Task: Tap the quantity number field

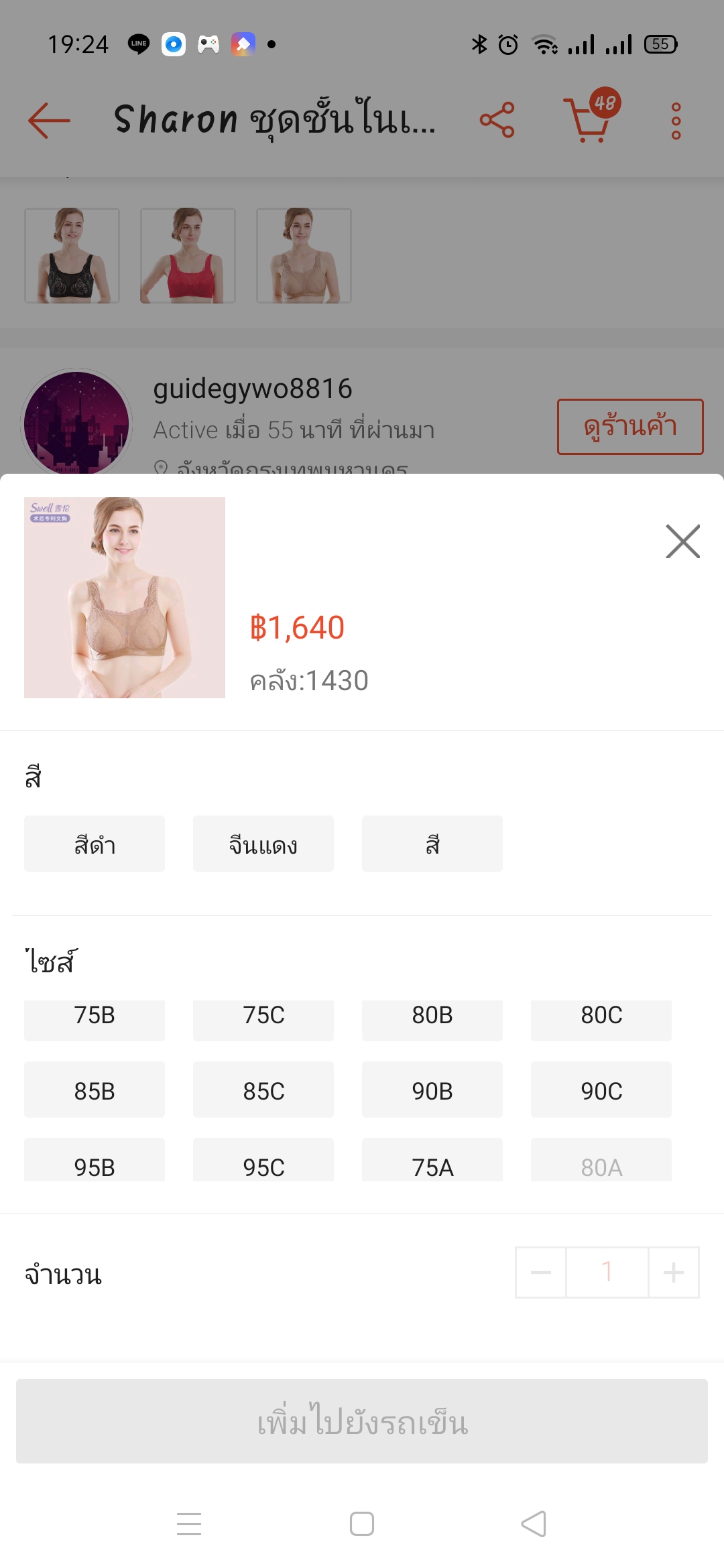Action: pyautogui.click(x=607, y=1272)
